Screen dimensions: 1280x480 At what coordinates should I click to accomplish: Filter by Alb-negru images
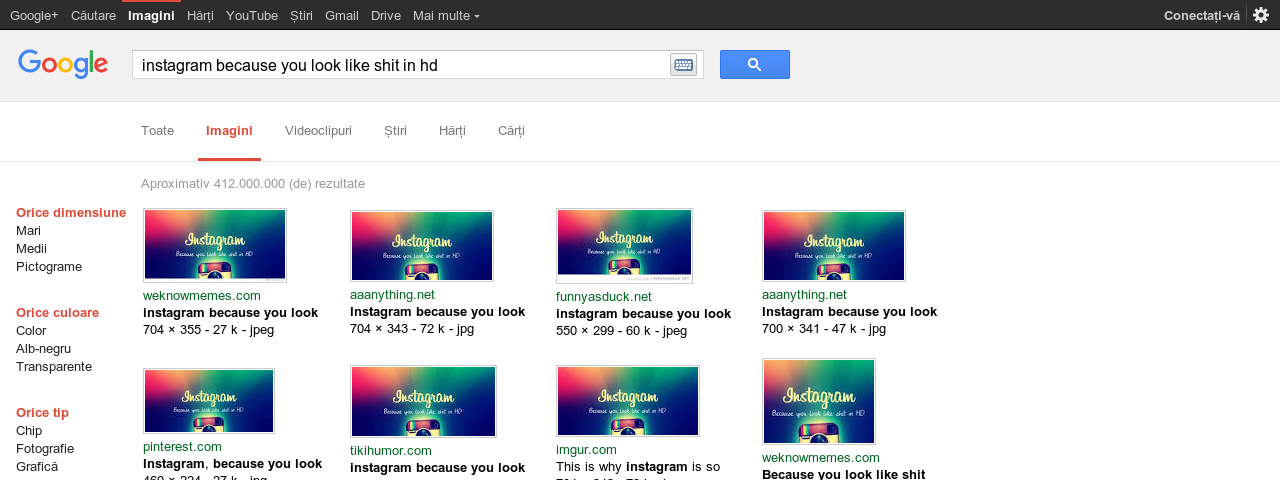tap(43, 348)
